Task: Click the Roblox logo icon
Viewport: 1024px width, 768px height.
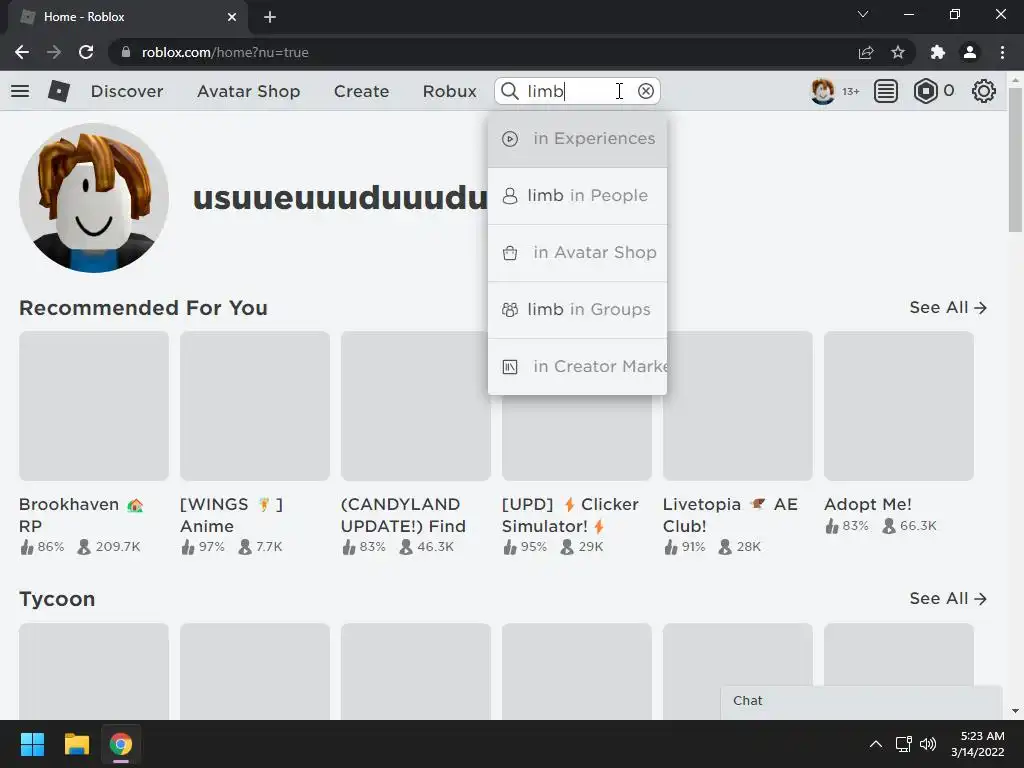Action: click(x=59, y=91)
